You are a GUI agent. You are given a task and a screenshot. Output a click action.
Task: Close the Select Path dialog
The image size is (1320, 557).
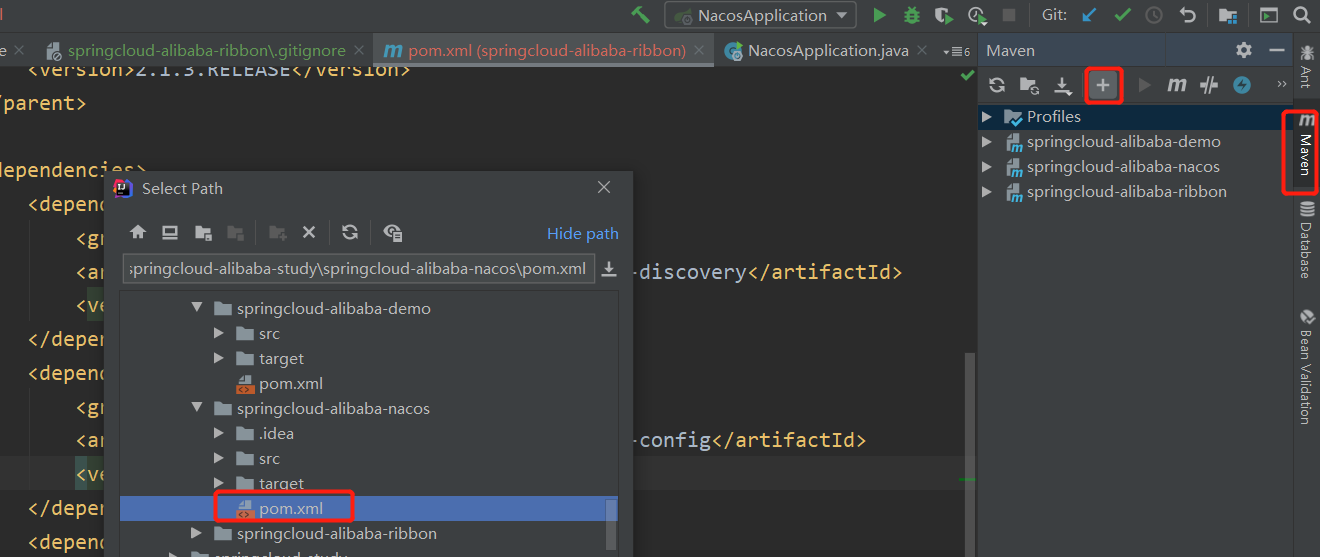pyautogui.click(x=604, y=187)
